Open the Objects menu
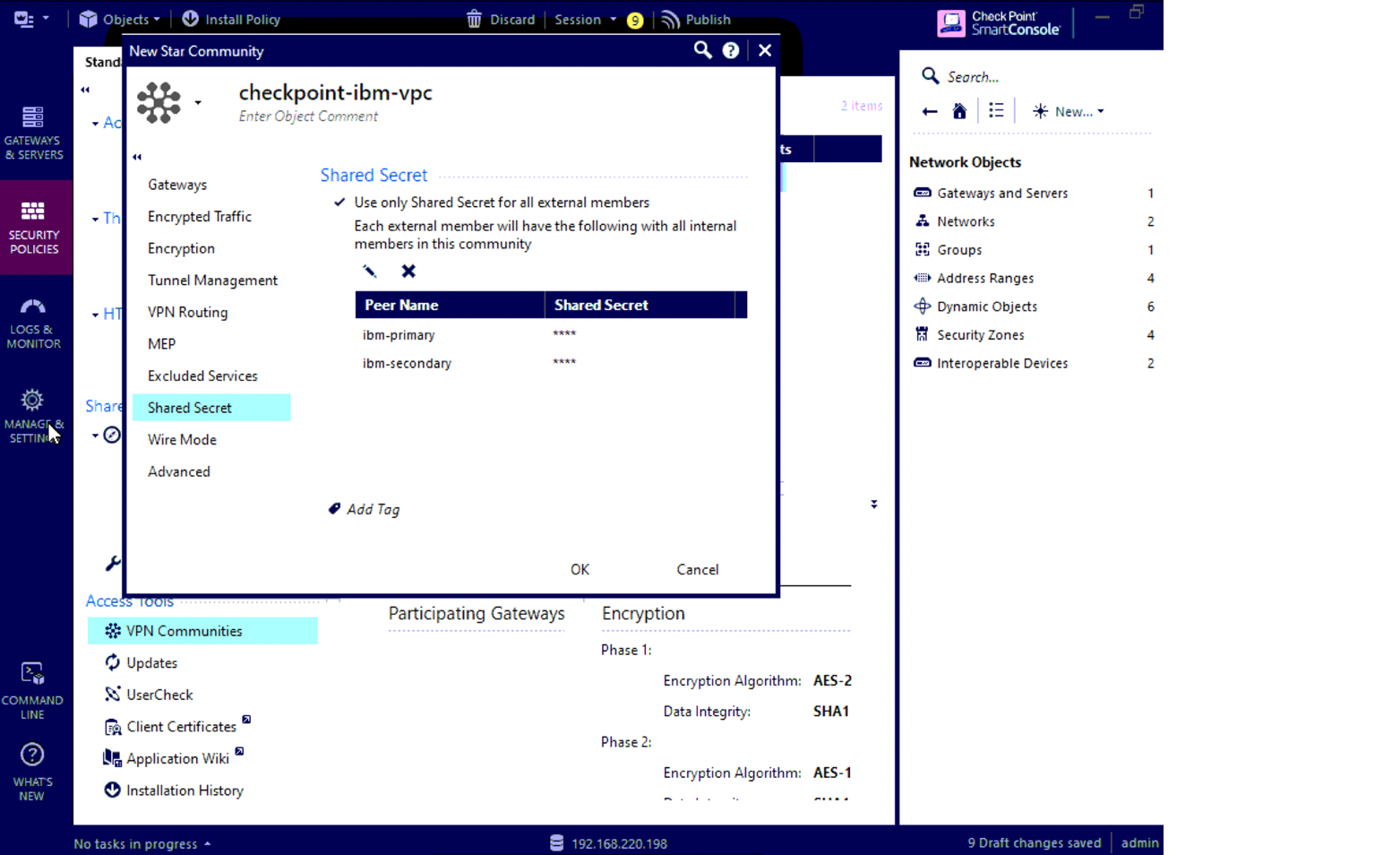The height and width of the screenshot is (855, 1400). point(117,19)
